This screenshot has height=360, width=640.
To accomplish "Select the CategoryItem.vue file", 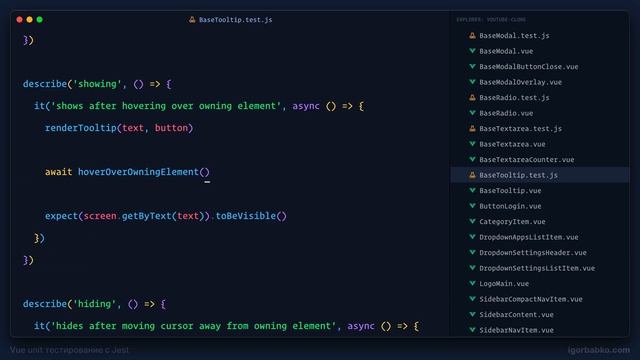I will pyautogui.click(x=512, y=222).
